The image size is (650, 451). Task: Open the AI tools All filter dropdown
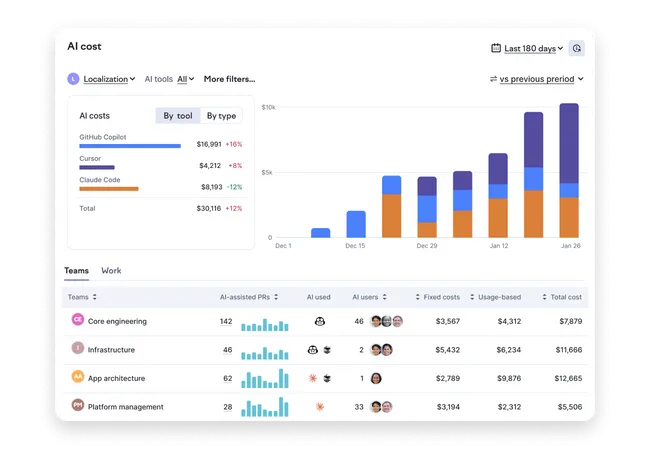[186, 79]
